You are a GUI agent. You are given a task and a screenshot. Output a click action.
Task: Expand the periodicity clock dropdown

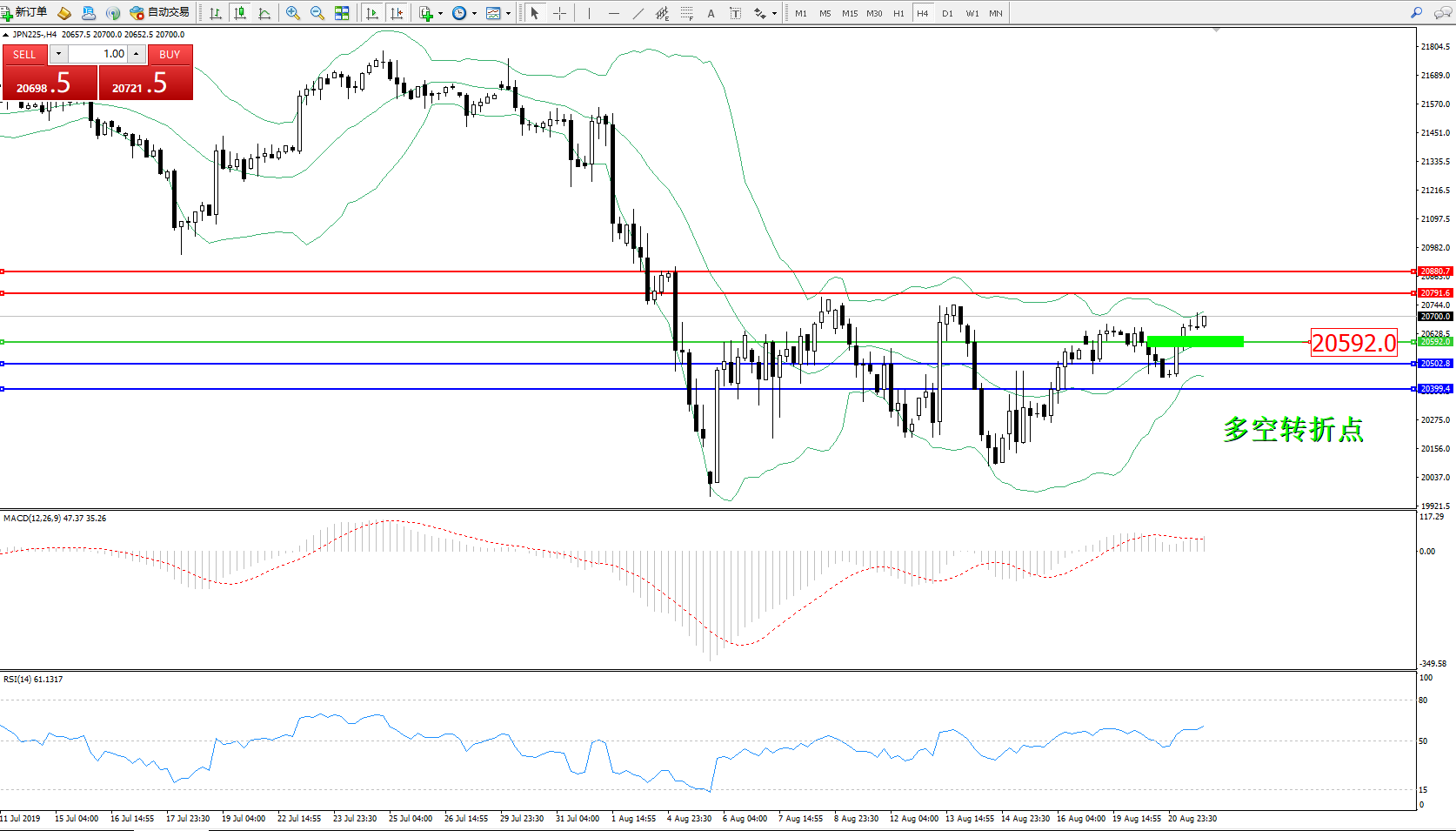[x=474, y=13]
